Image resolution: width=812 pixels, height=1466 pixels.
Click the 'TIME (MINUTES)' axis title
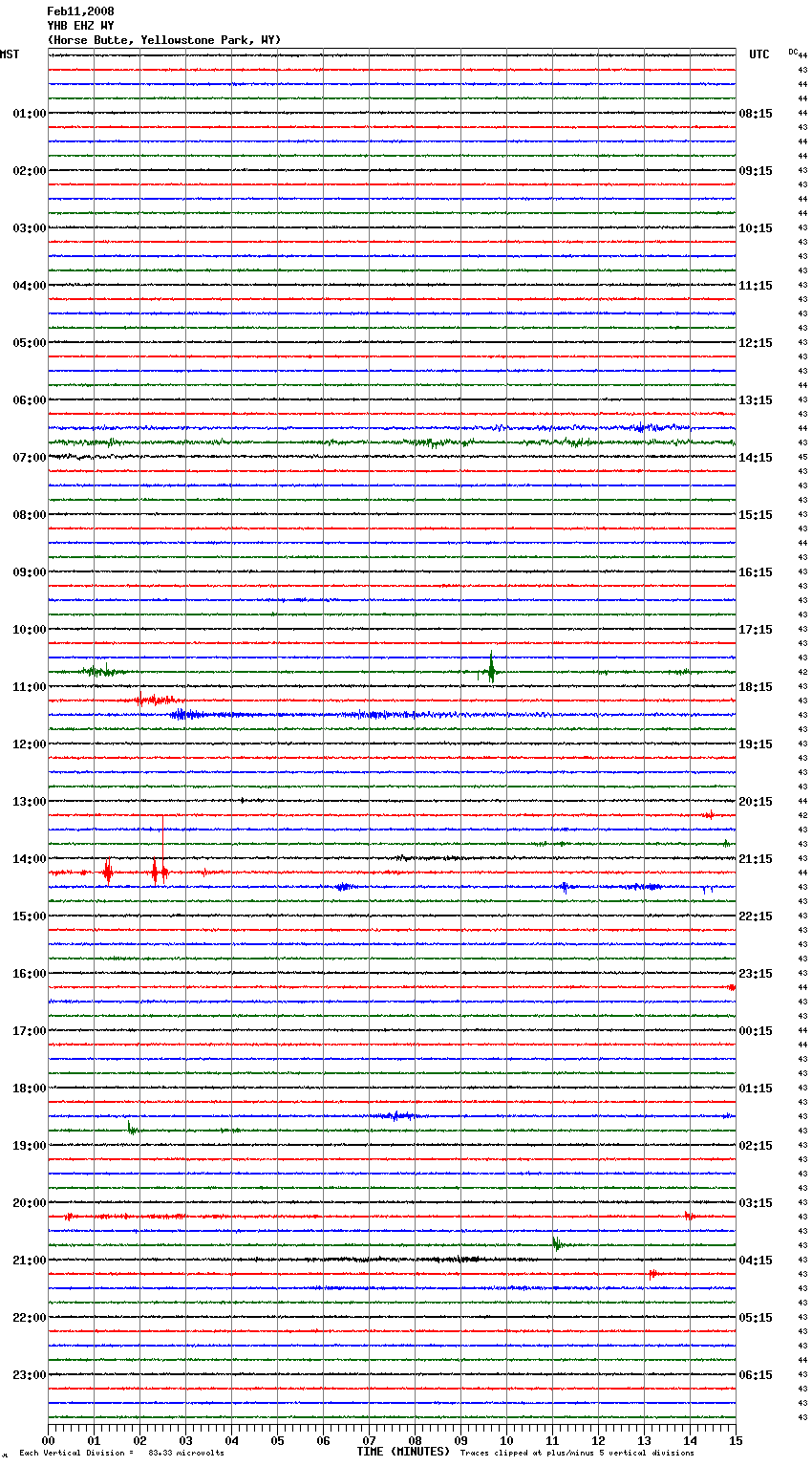coord(403,1452)
